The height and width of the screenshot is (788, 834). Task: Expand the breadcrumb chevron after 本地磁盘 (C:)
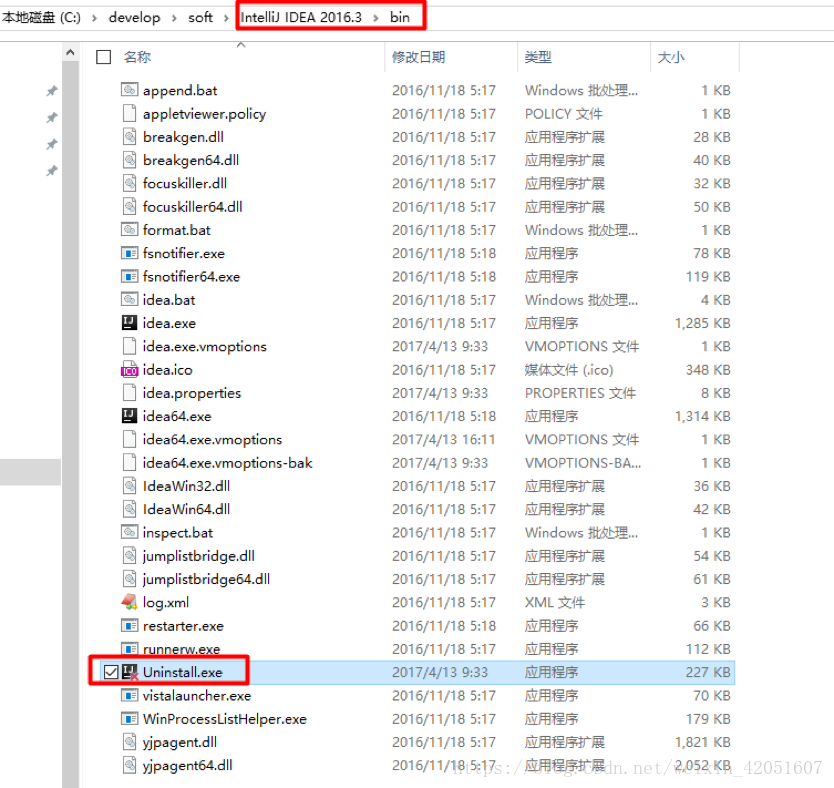coord(94,18)
